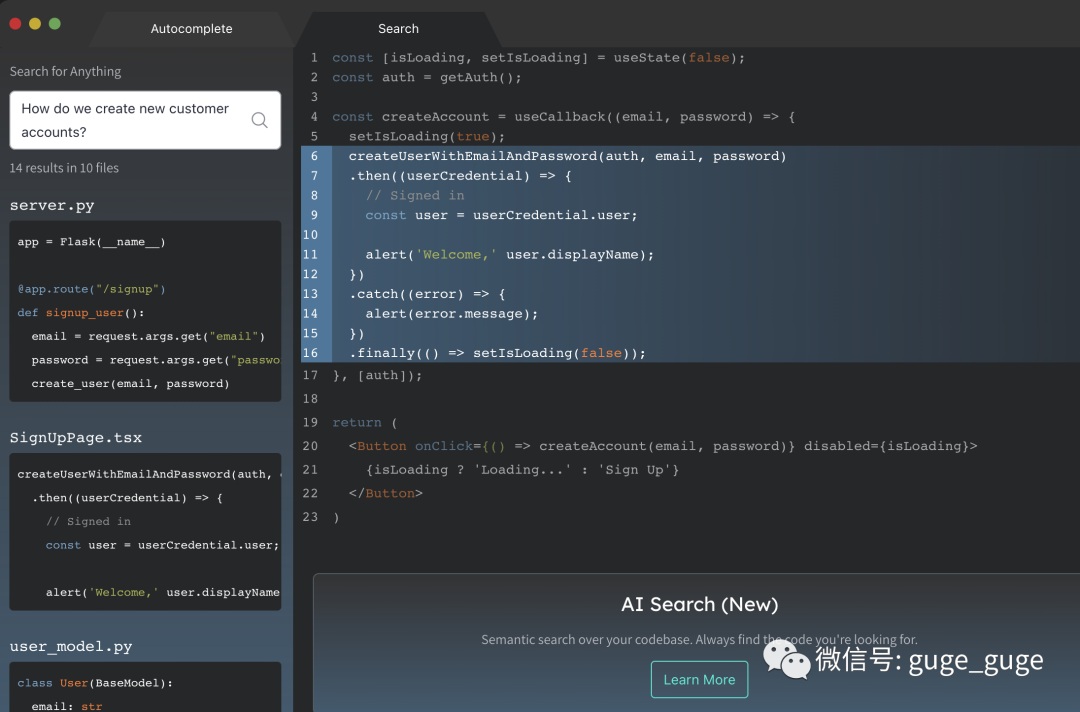1080x712 pixels.
Task: Select the Search tab
Action: coord(398,29)
